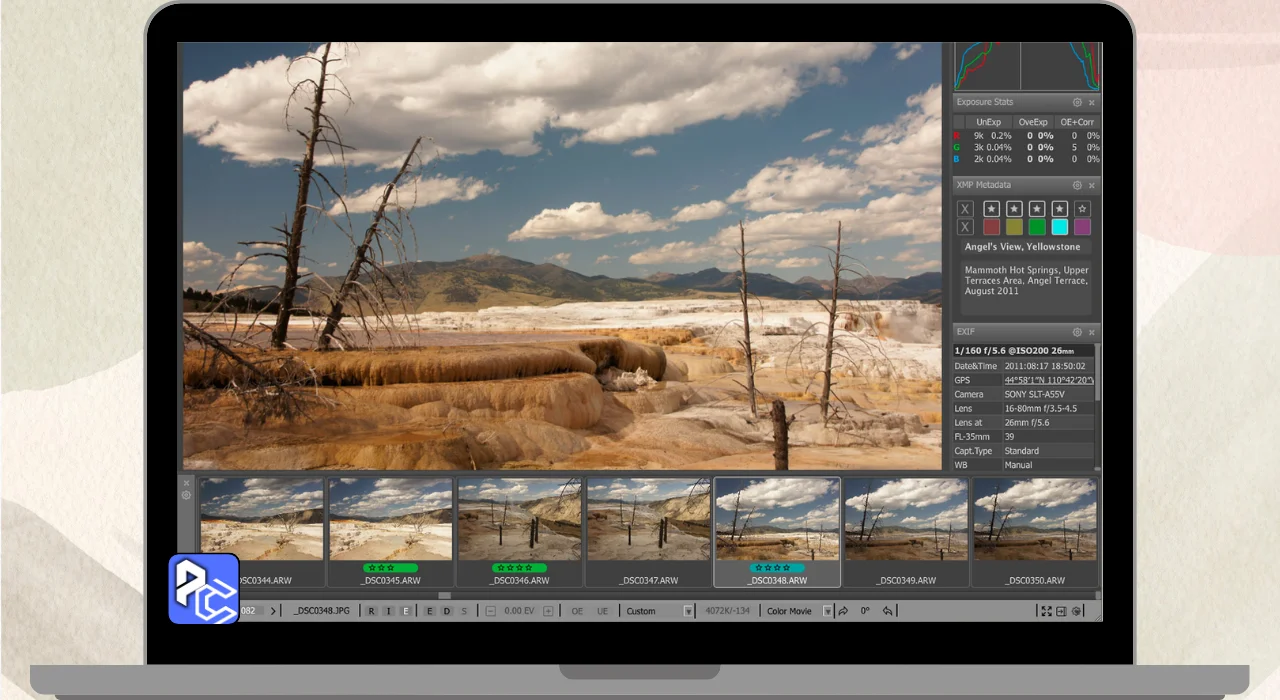This screenshot has height=700, width=1280.
Task: Increase exposure with plus button
Action: tap(548, 611)
